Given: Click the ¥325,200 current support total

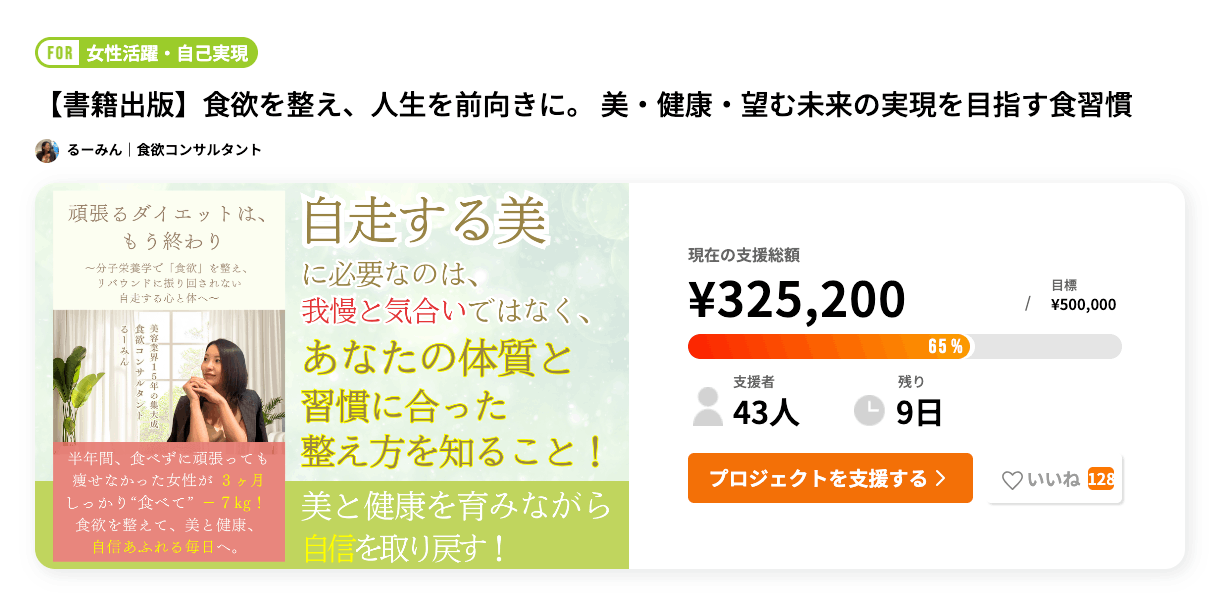Looking at the screenshot, I should click(797, 298).
